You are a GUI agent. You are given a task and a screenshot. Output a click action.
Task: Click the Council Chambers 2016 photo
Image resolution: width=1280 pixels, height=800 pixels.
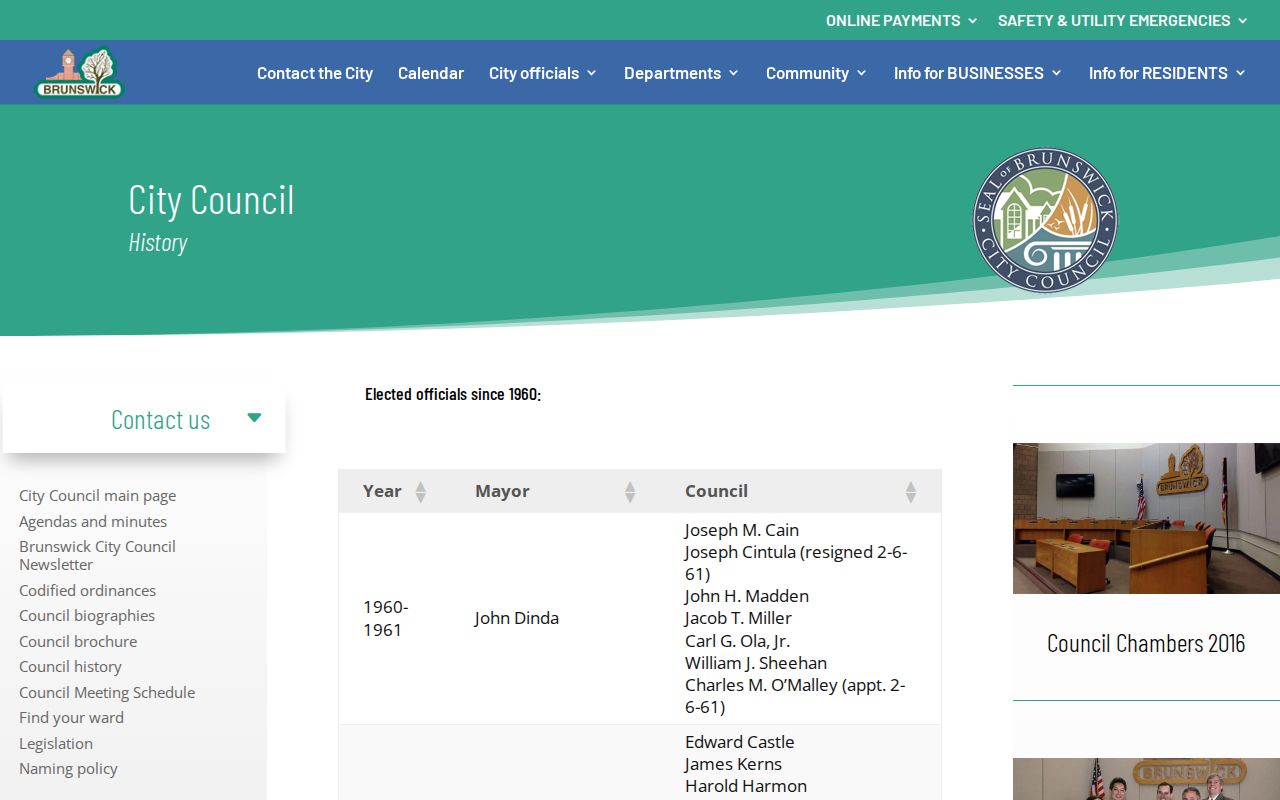click(x=1146, y=518)
